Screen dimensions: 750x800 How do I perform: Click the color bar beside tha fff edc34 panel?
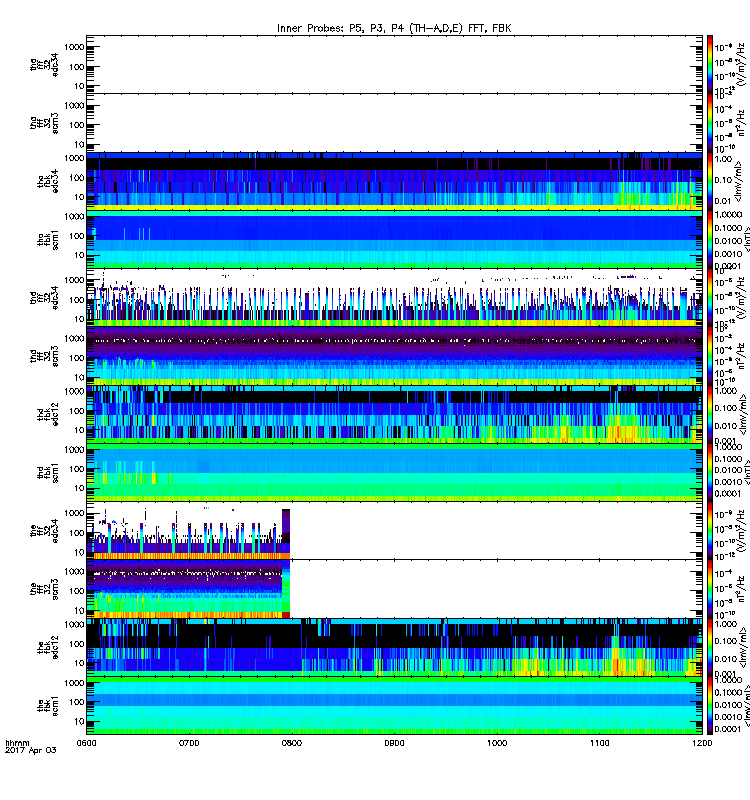pyautogui.click(x=710, y=64)
